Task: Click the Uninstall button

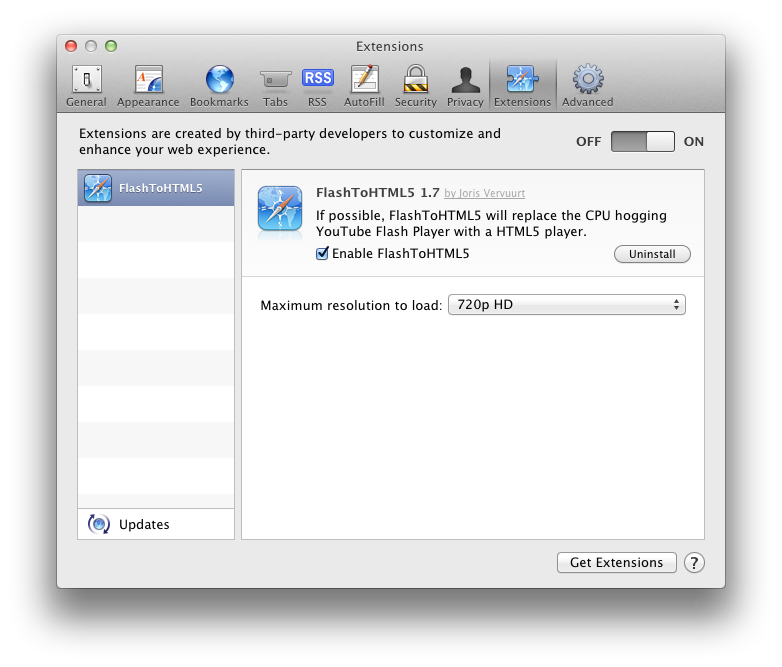Action: 651,254
